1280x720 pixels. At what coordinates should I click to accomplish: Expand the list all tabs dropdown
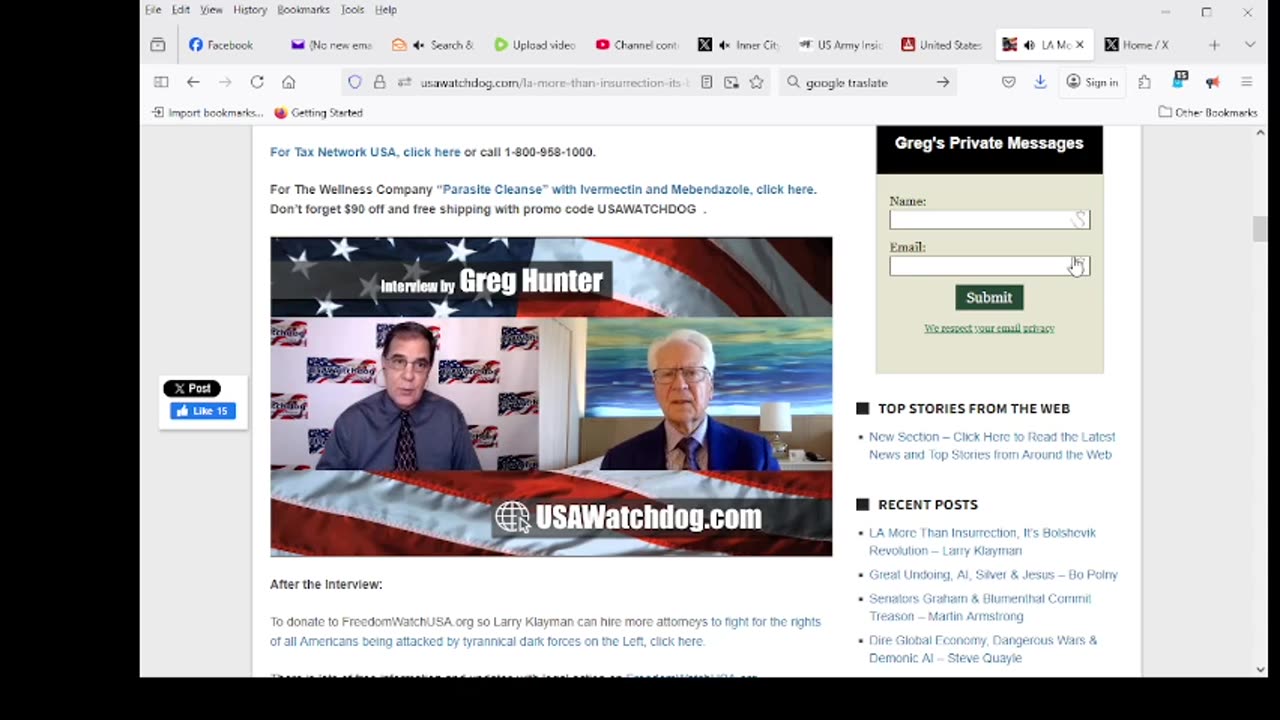pyautogui.click(x=1249, y=45)
